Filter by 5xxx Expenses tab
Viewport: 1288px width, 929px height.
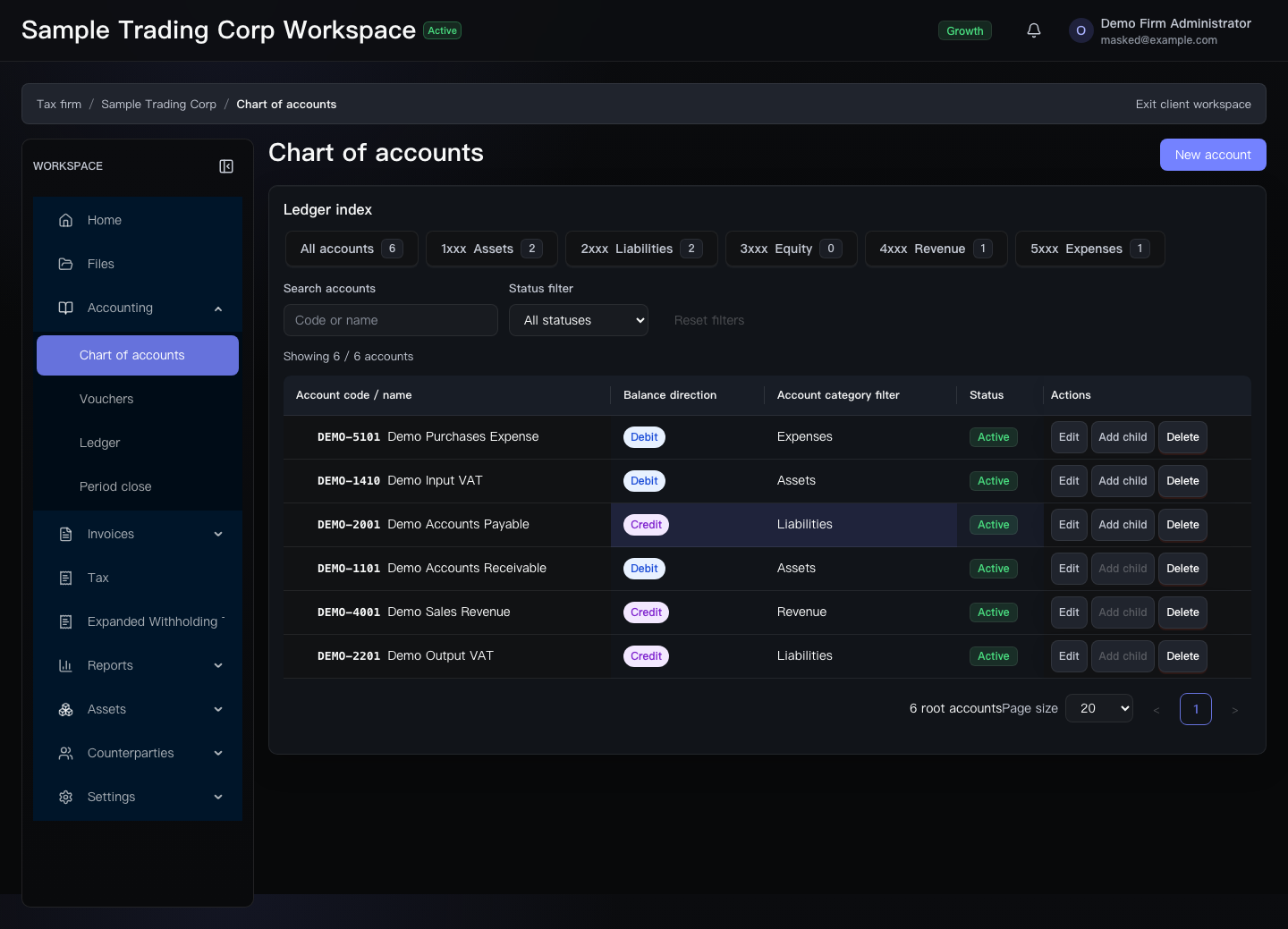1090,249
